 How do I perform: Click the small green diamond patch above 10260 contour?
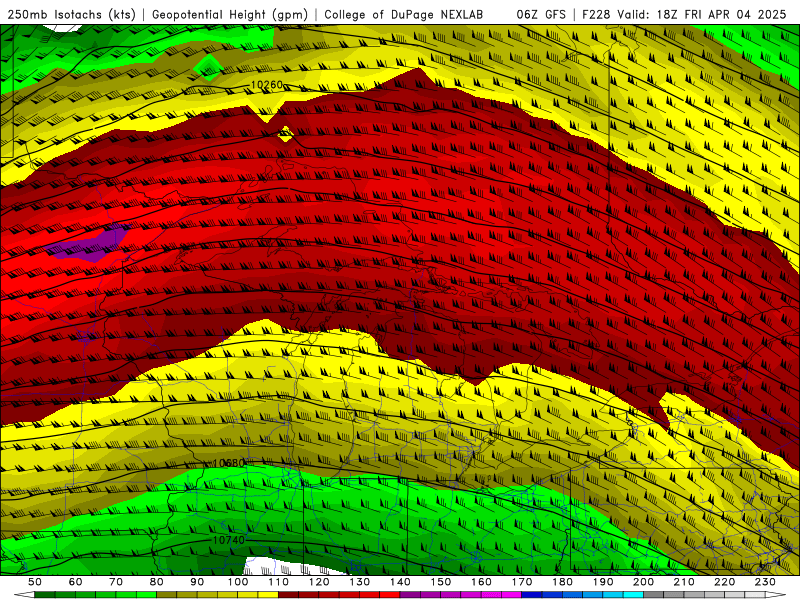(x=208, y=67)
